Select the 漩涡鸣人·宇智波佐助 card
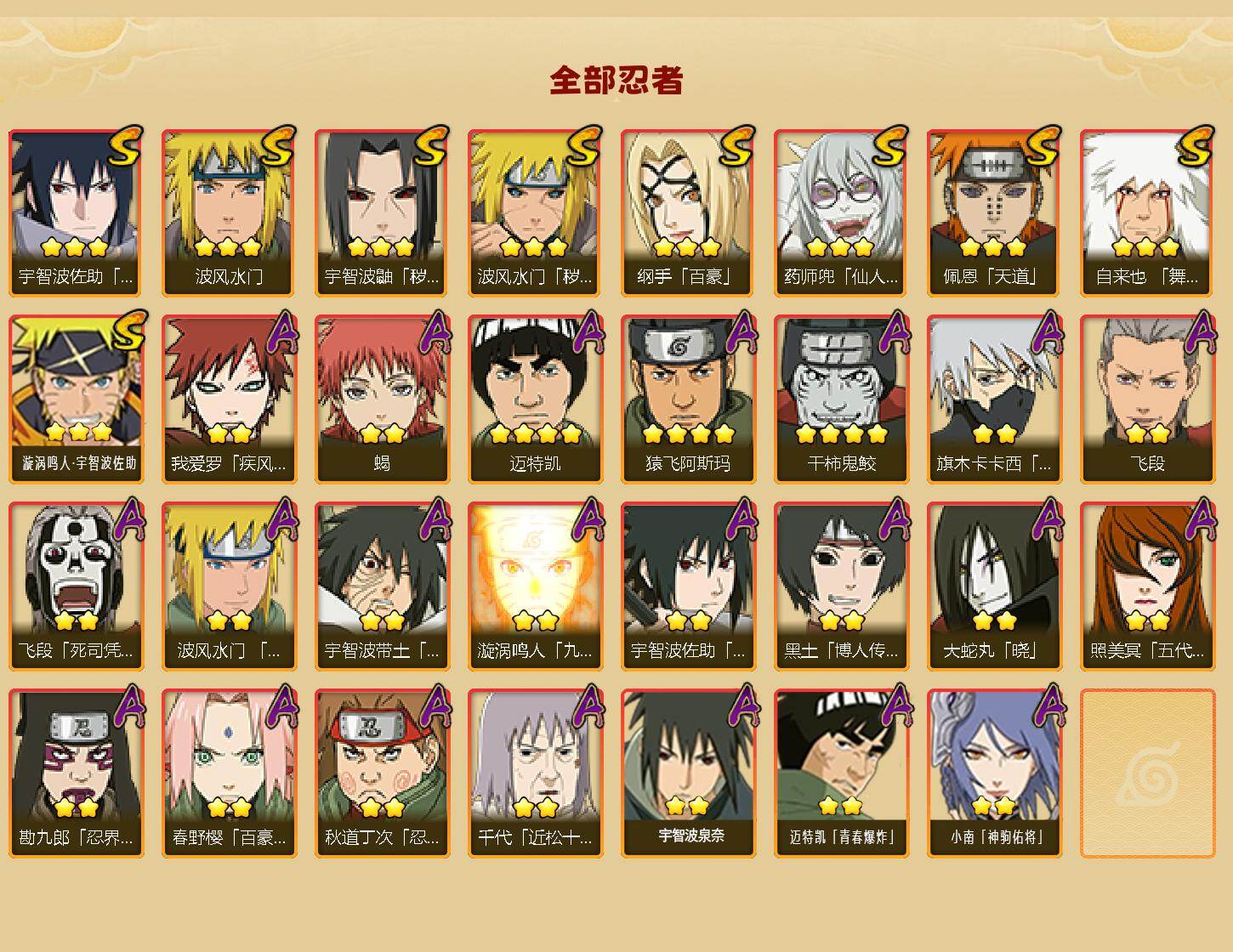1233x952 pixels. coord(76,399)
